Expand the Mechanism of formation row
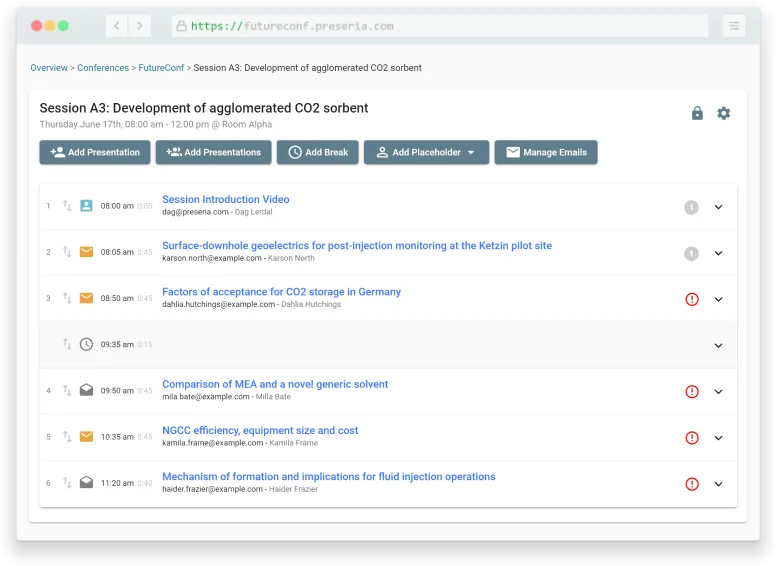The image size is (776, 566). (718, 484)
